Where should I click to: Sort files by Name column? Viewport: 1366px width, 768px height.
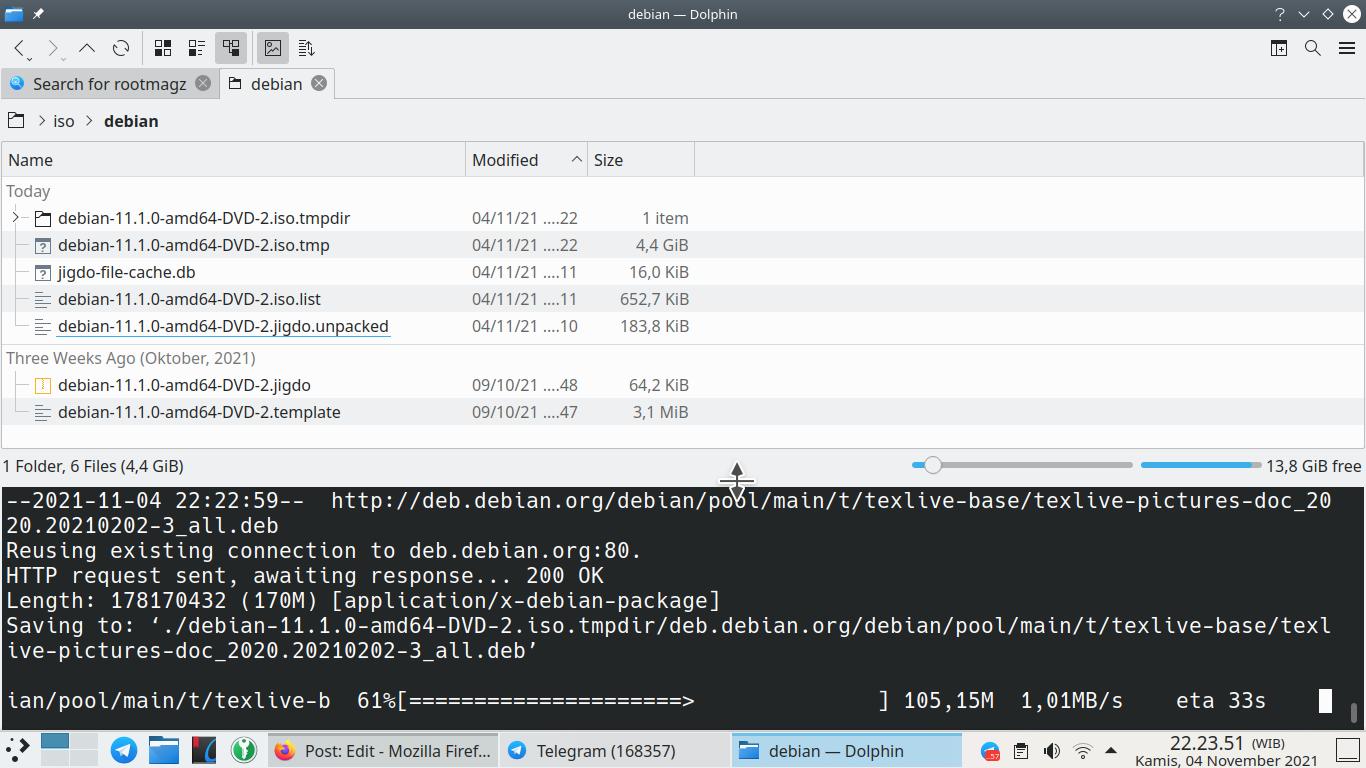pyautogui.click(x=234, y=160)
